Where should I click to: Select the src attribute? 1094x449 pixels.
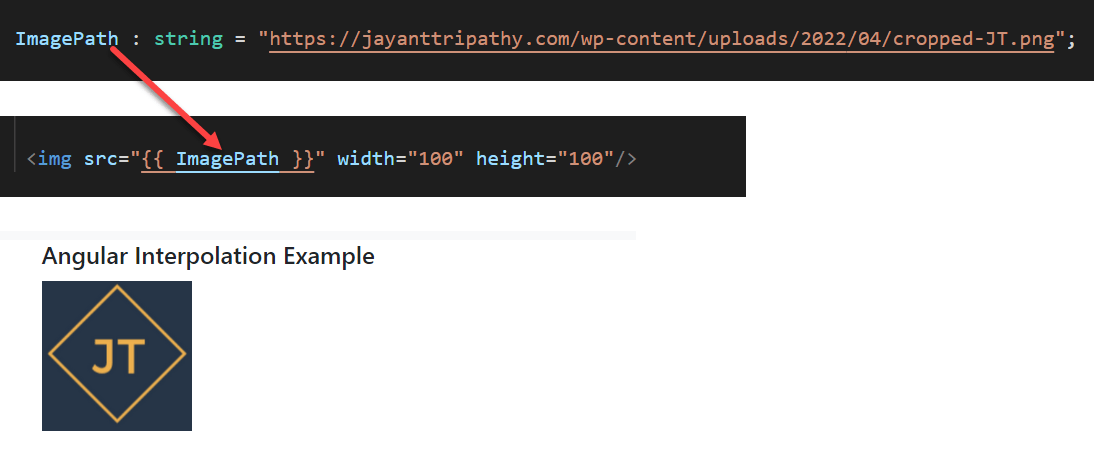pyautogui.click(x=100, y=159)
